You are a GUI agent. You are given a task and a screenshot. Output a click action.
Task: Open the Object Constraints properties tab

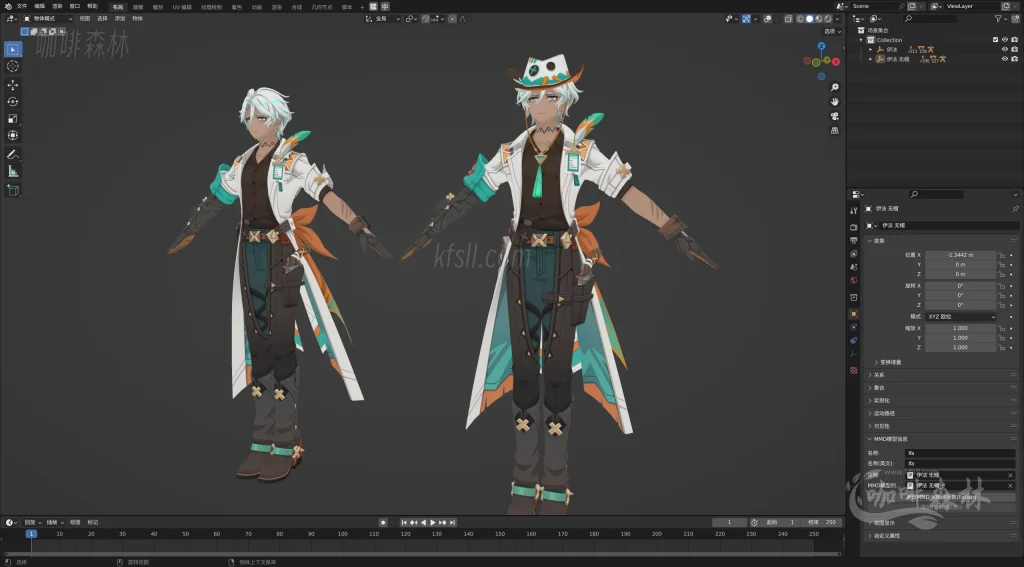tap(854, 340)
